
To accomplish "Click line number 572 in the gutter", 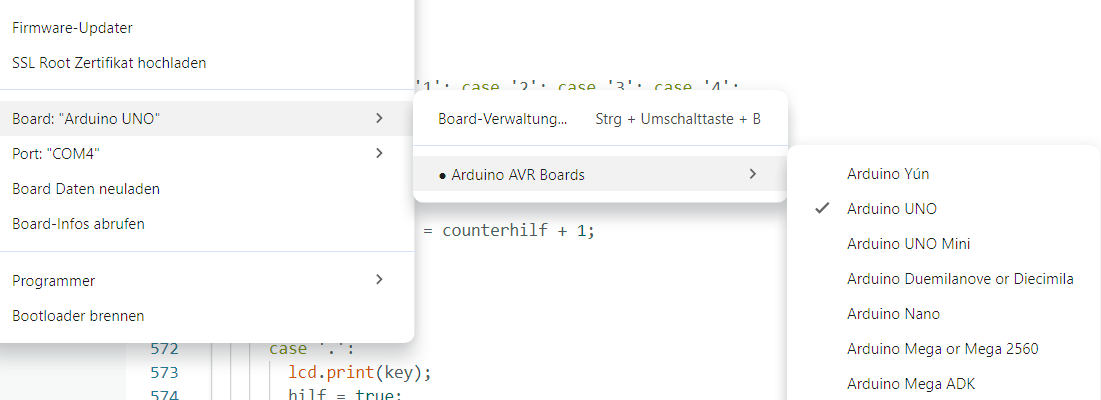I will pyautogui.click(x=164, y=349).
